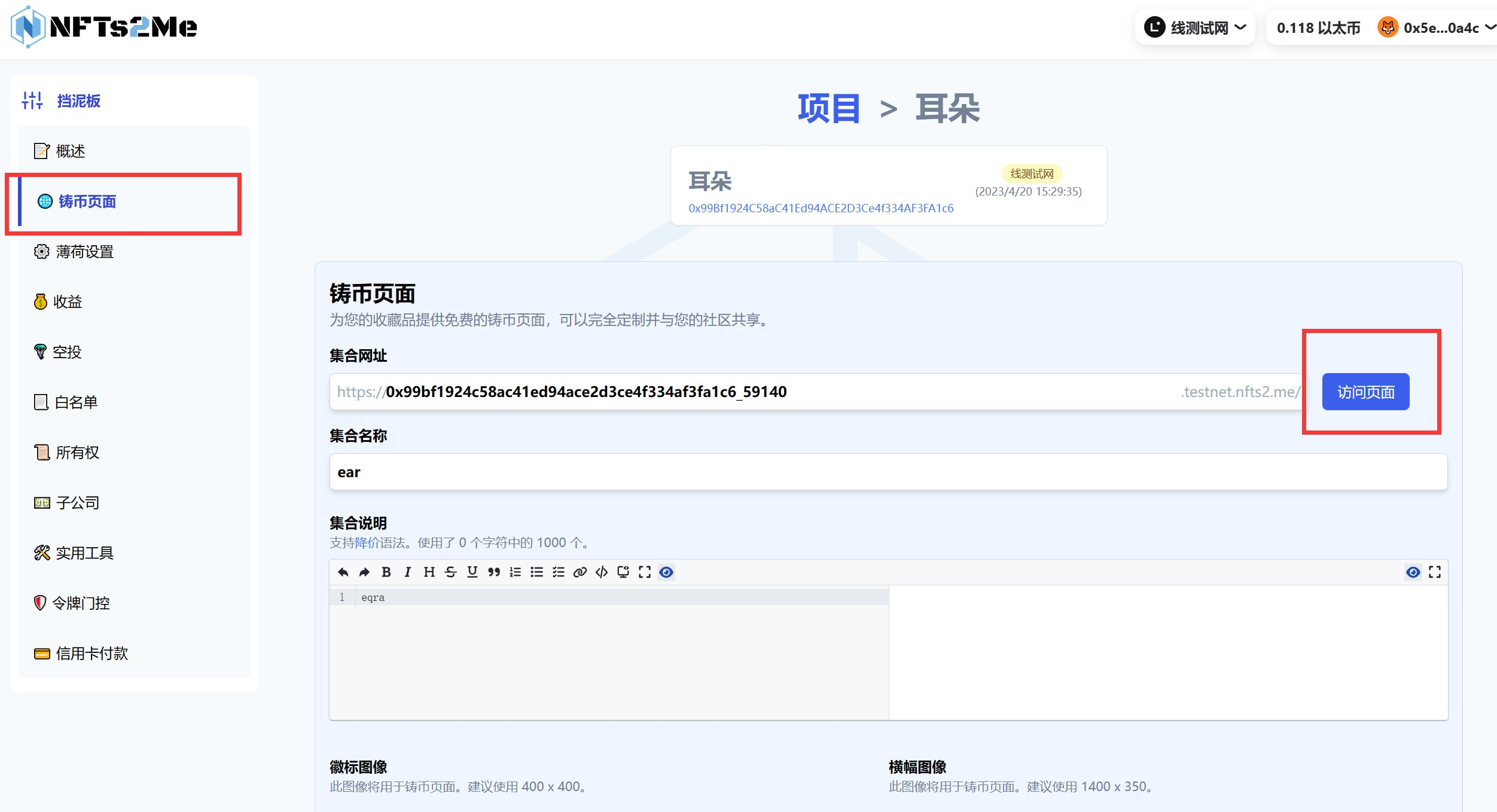Click the 集合名称 field containing ear
The image size is (1497, 812).
coord(888,472)
